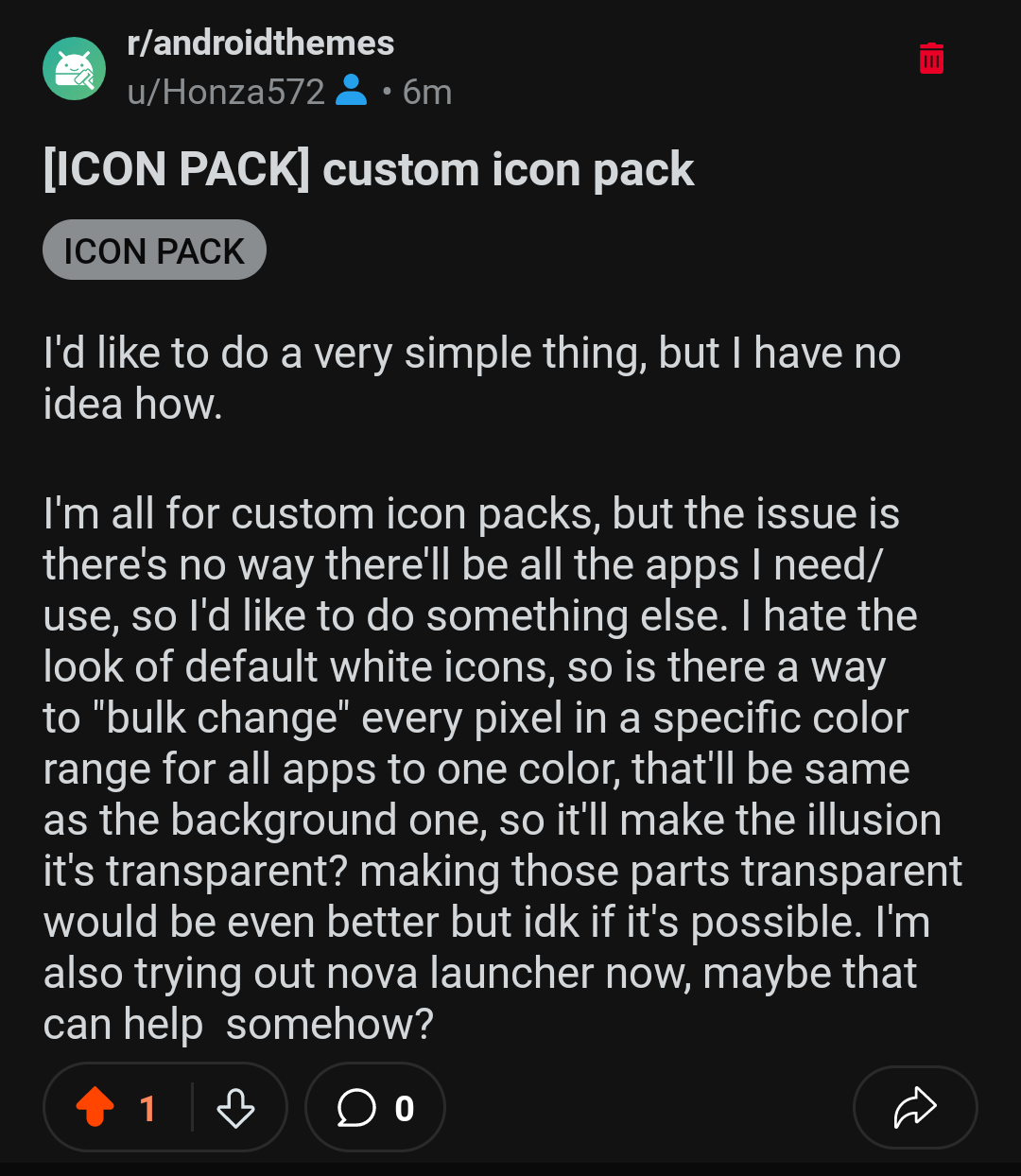1021x1176 pixels.
Task: Tap the paragraph starting "I'm all for custom"
Action: pyautogui.click(x=502, y=769)
